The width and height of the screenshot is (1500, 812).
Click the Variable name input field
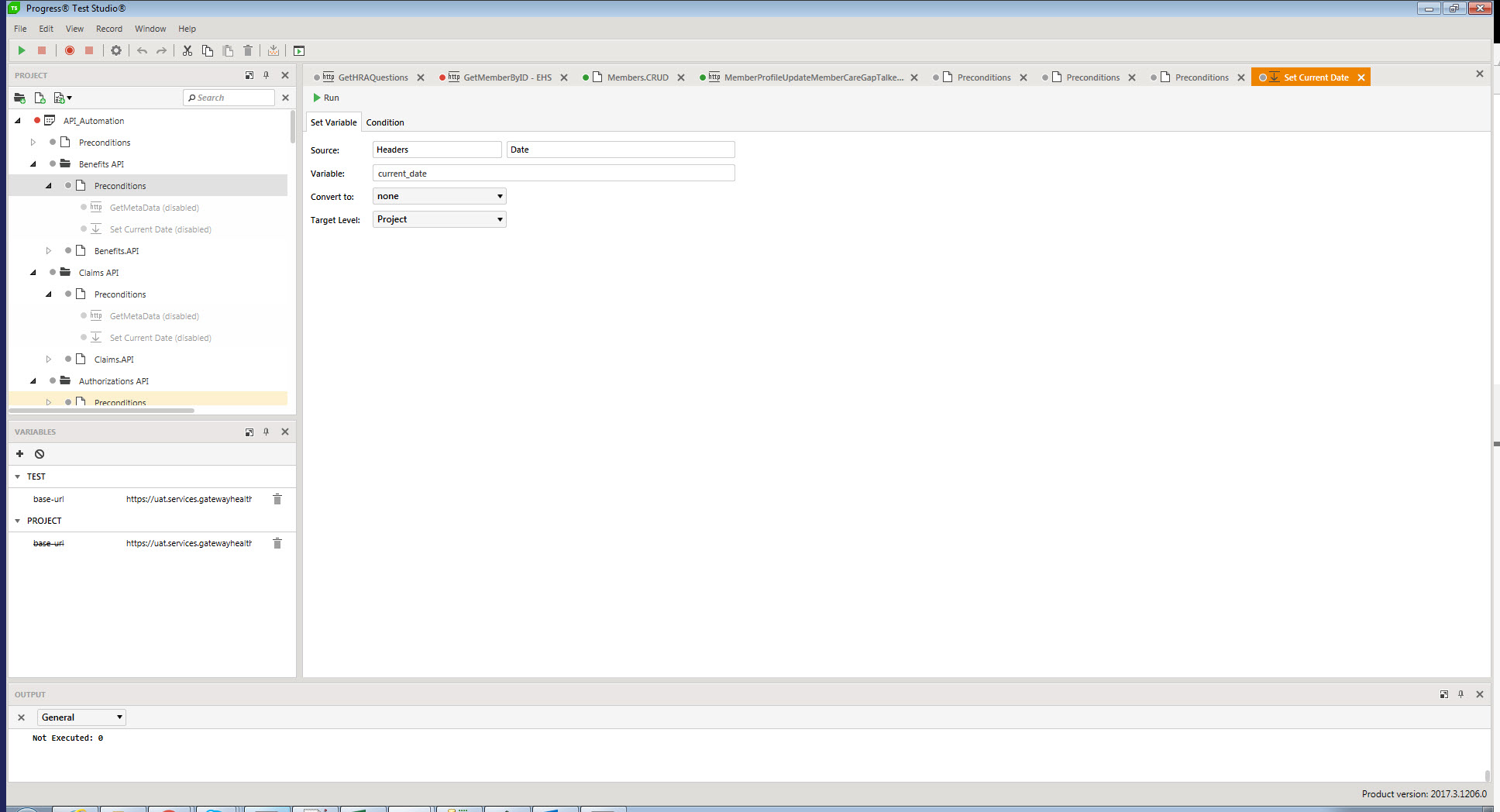553,174
